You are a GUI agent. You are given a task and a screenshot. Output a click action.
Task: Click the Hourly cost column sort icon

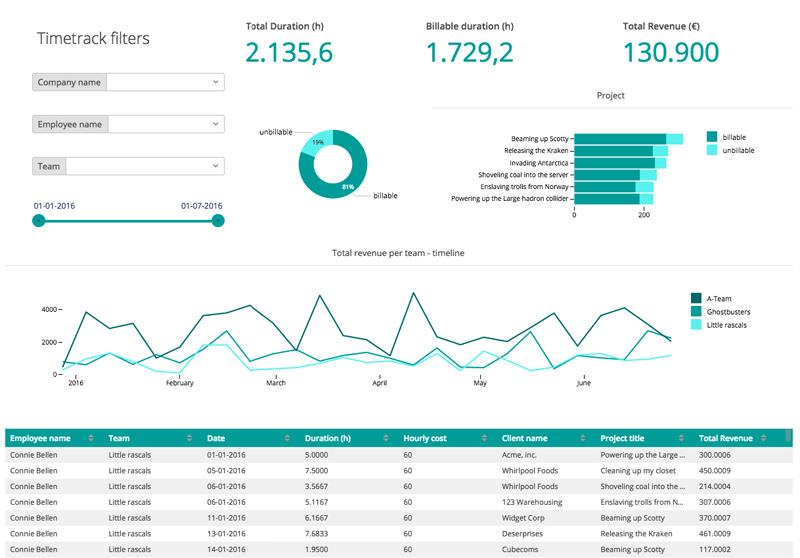[x=484, y=438]
